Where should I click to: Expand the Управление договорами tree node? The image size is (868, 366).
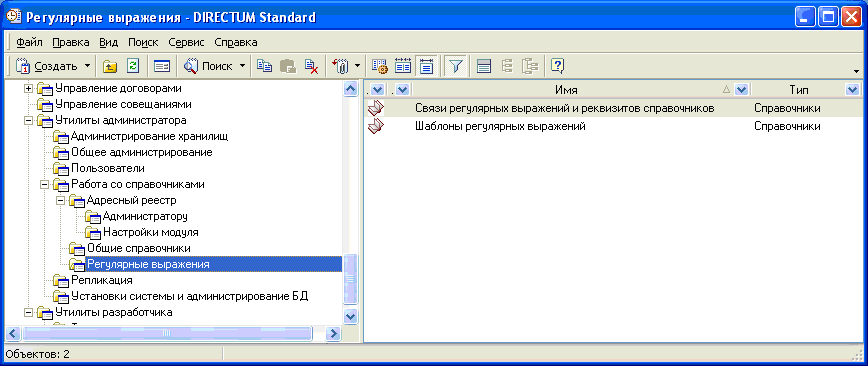pos(29,89)
